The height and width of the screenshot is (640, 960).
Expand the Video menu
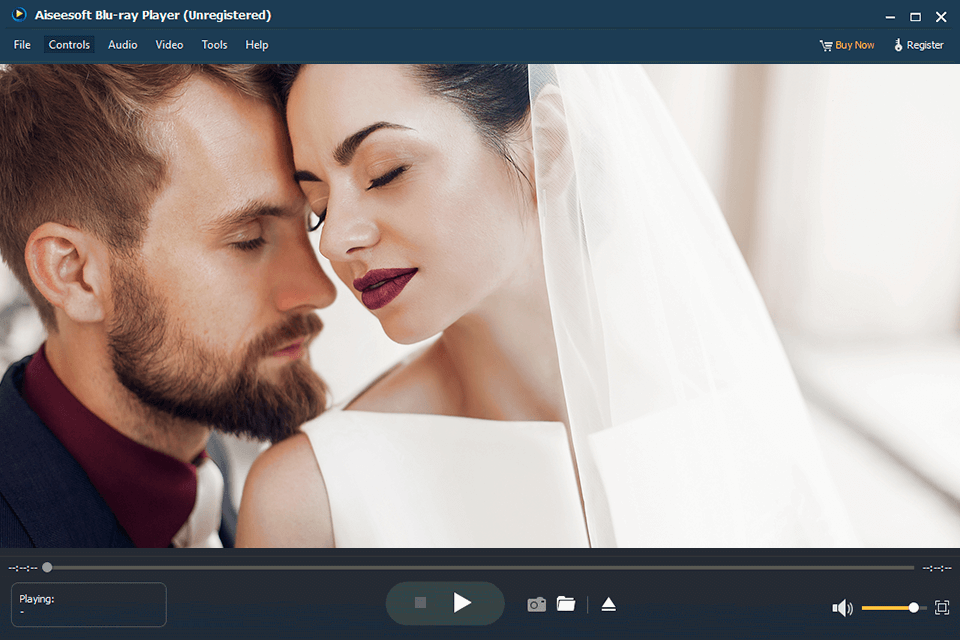[169, 45]
